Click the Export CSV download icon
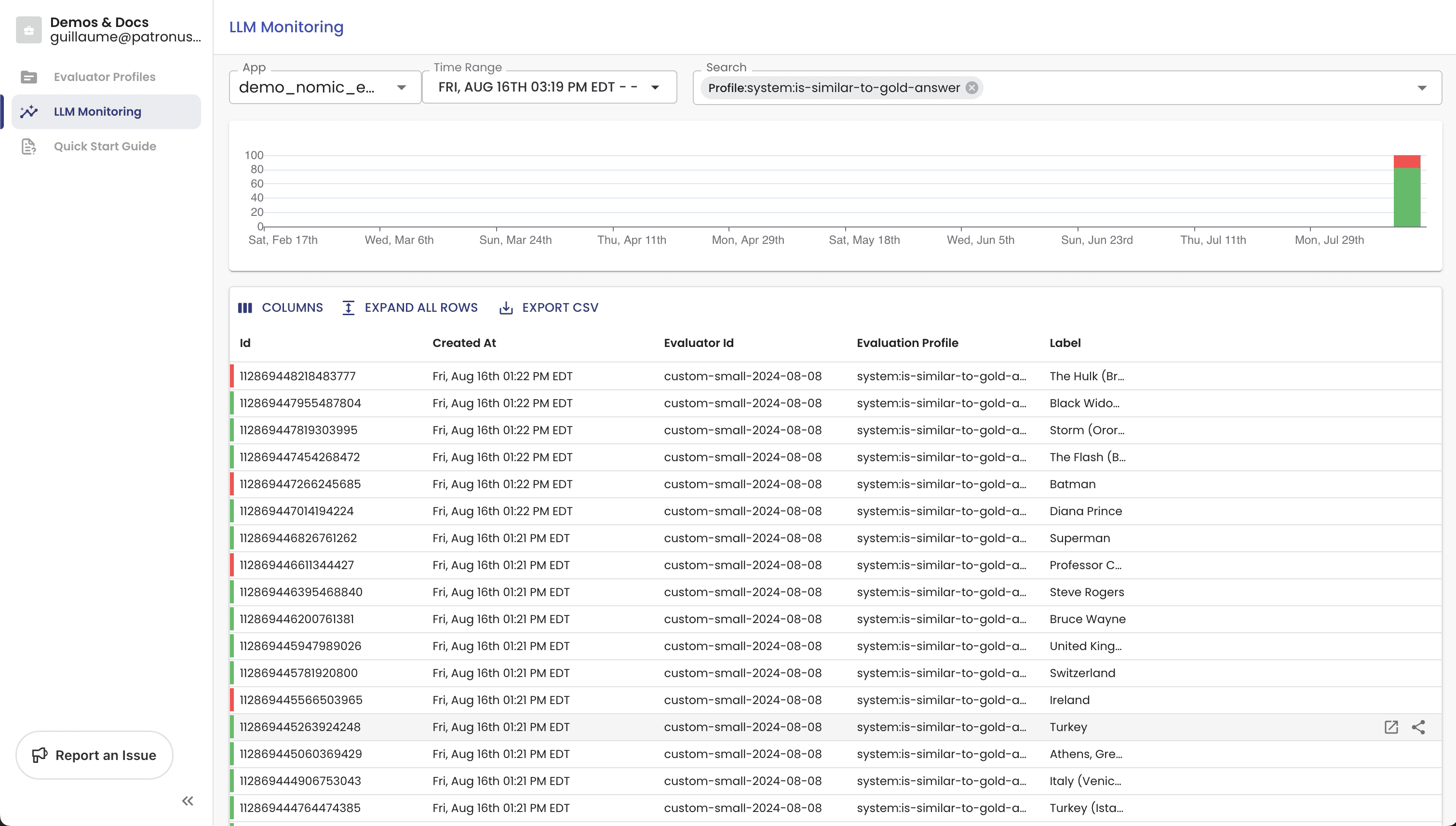The width and height of the screenshot is (1456, 826). [506, 307]
